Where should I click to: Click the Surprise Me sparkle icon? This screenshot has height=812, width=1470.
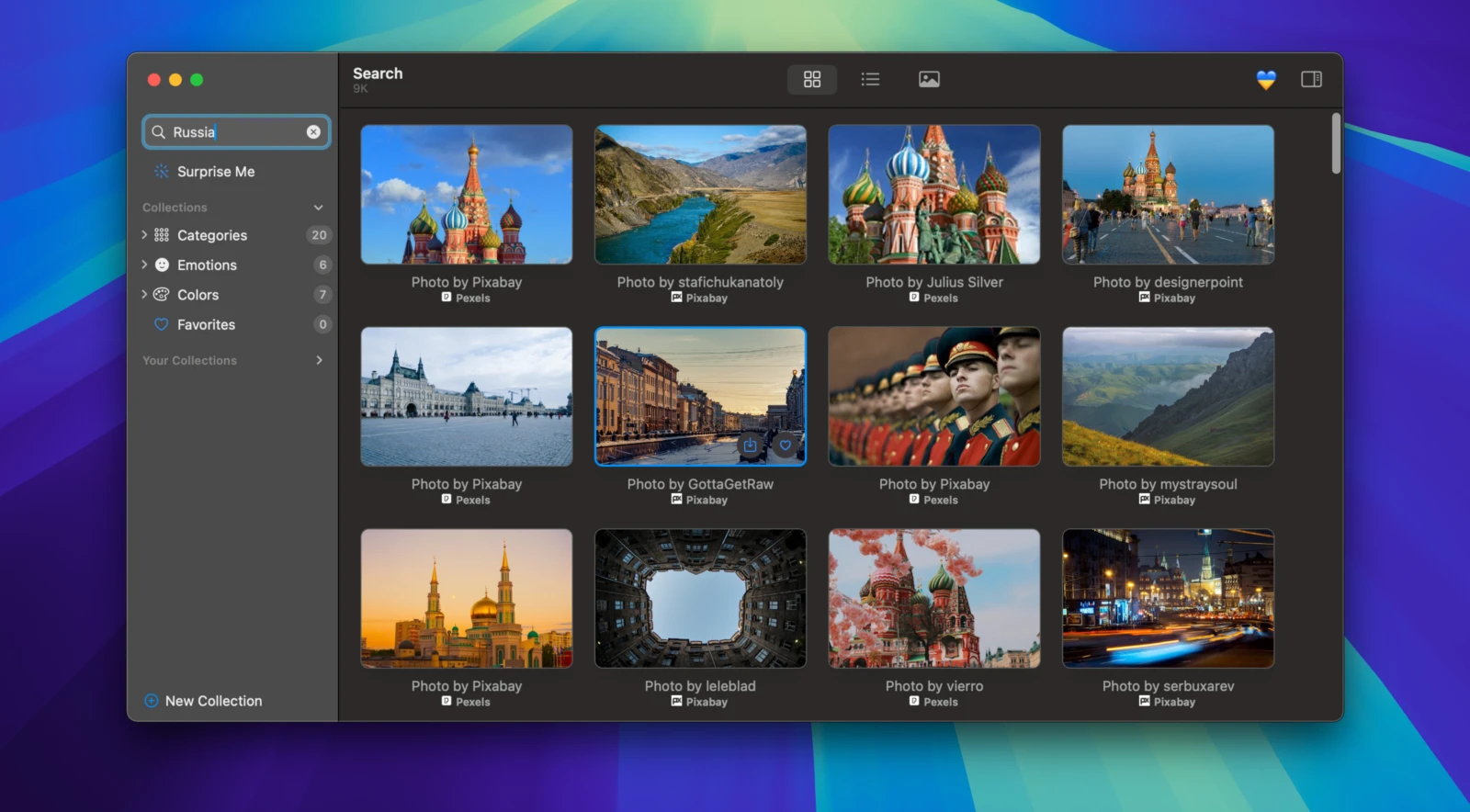tap(162, 172)
